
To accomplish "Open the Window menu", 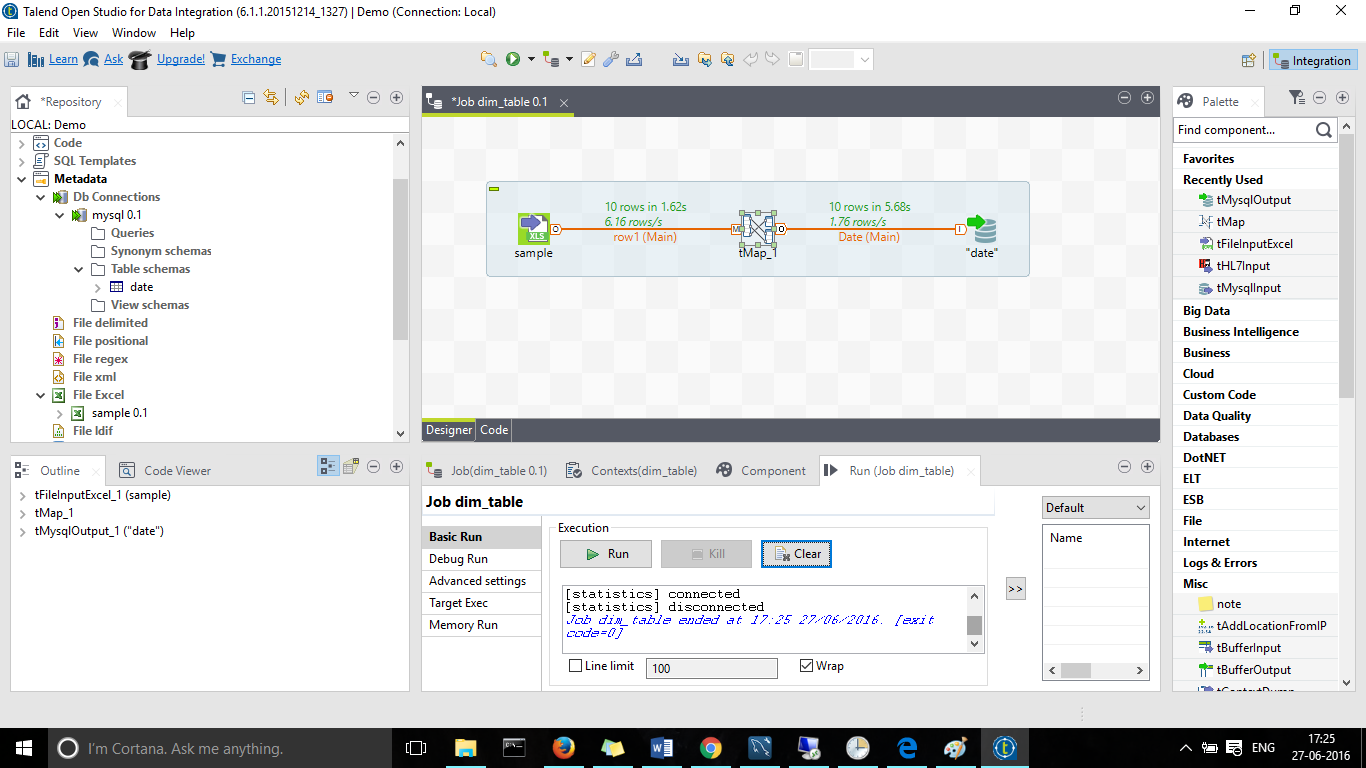I will (133, 32).
